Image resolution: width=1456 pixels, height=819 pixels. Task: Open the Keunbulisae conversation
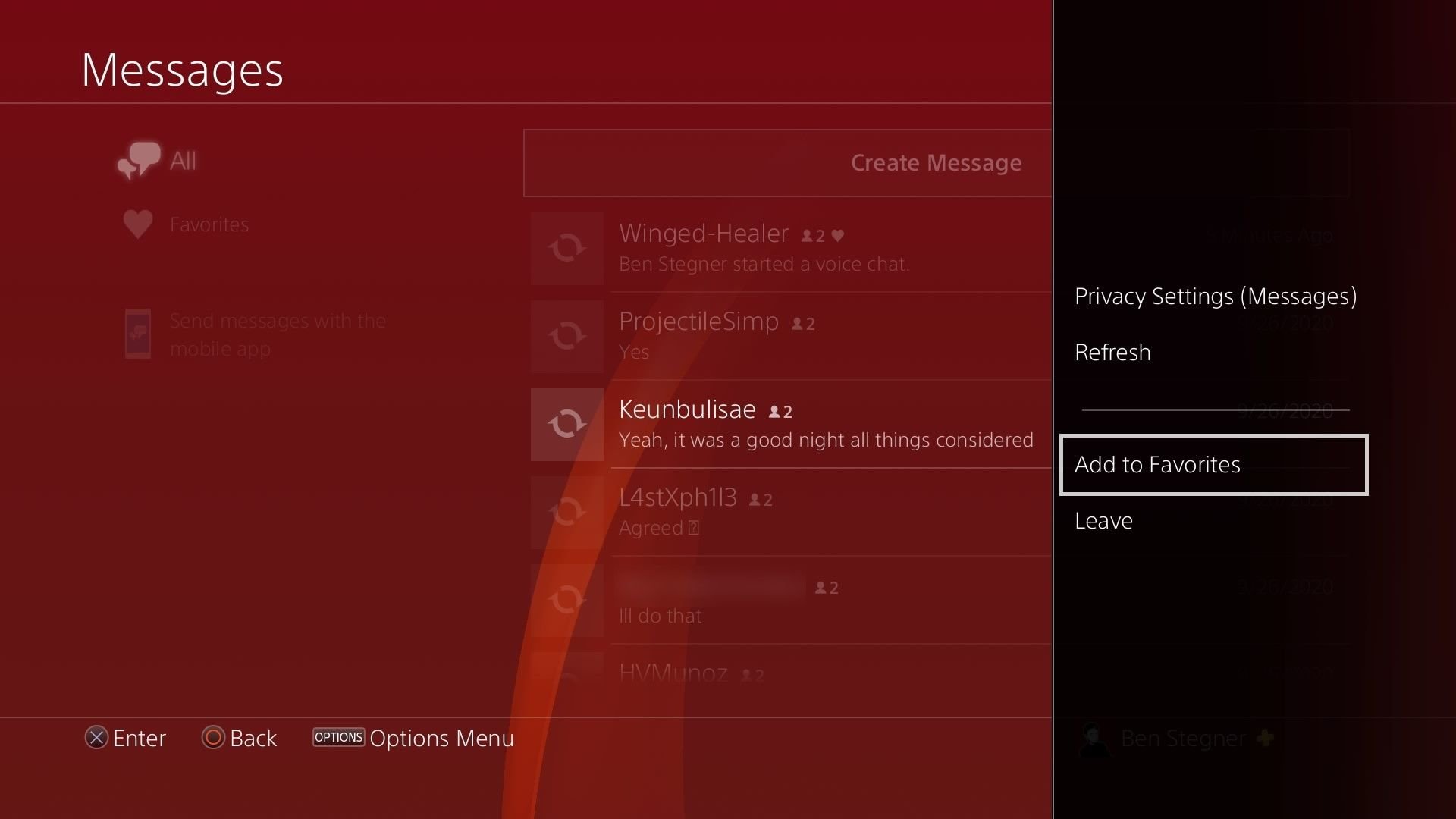click(791, 425)
